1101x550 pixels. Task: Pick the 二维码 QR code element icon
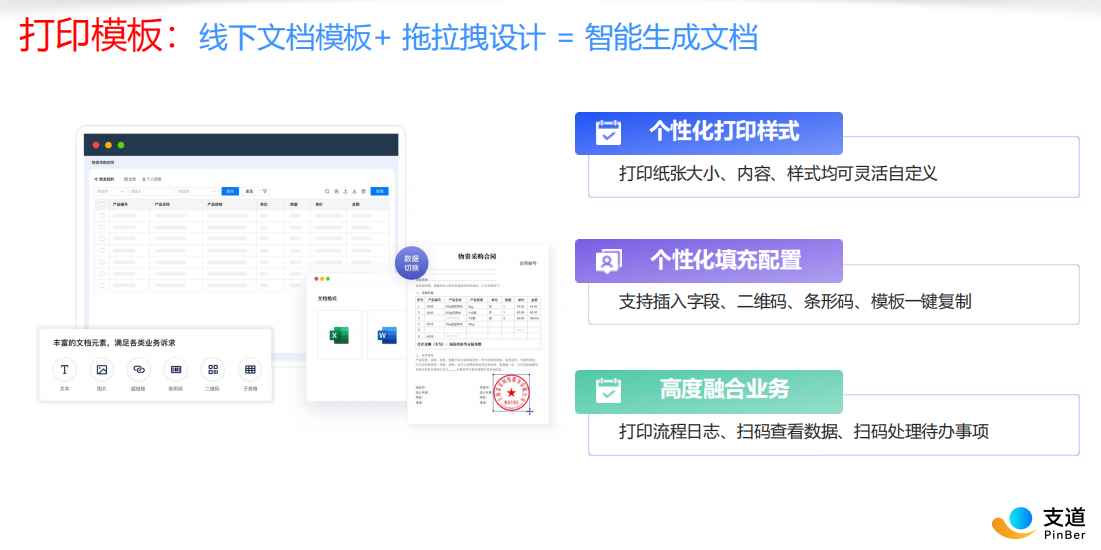click(212, 369)
